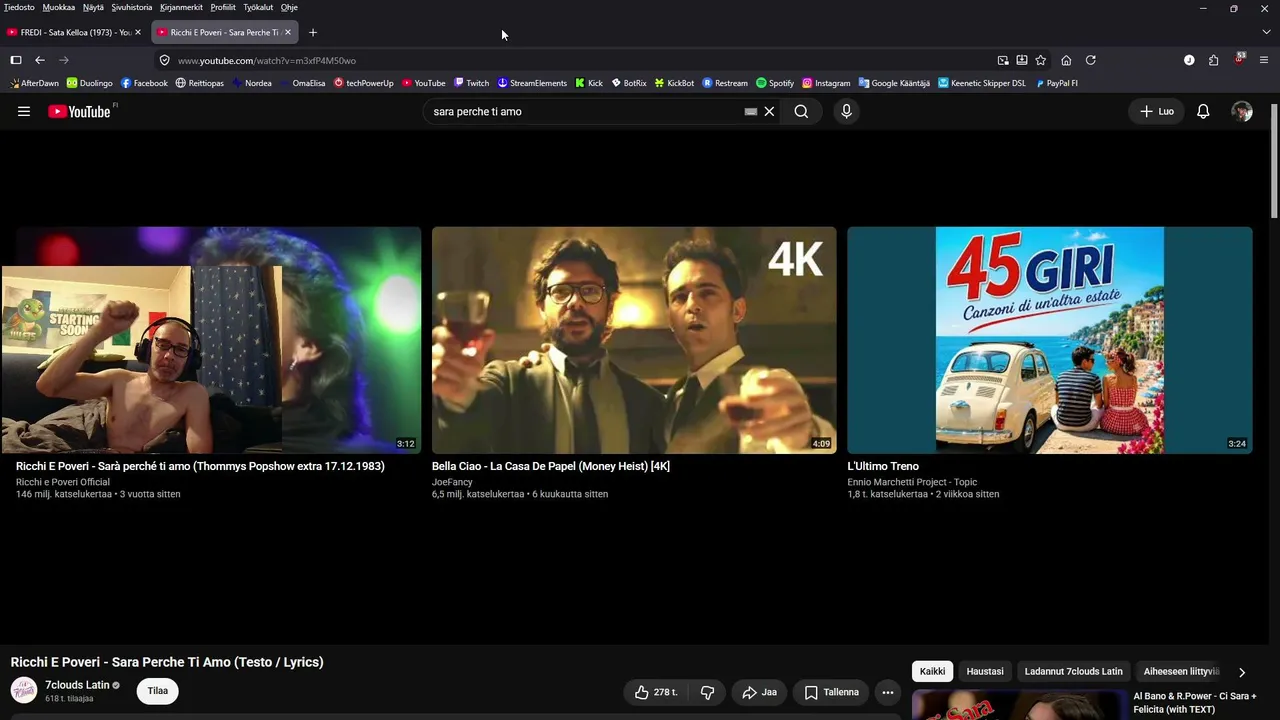Open the Keenetic Skipper DSL bookmark

(x=982, y=83)
